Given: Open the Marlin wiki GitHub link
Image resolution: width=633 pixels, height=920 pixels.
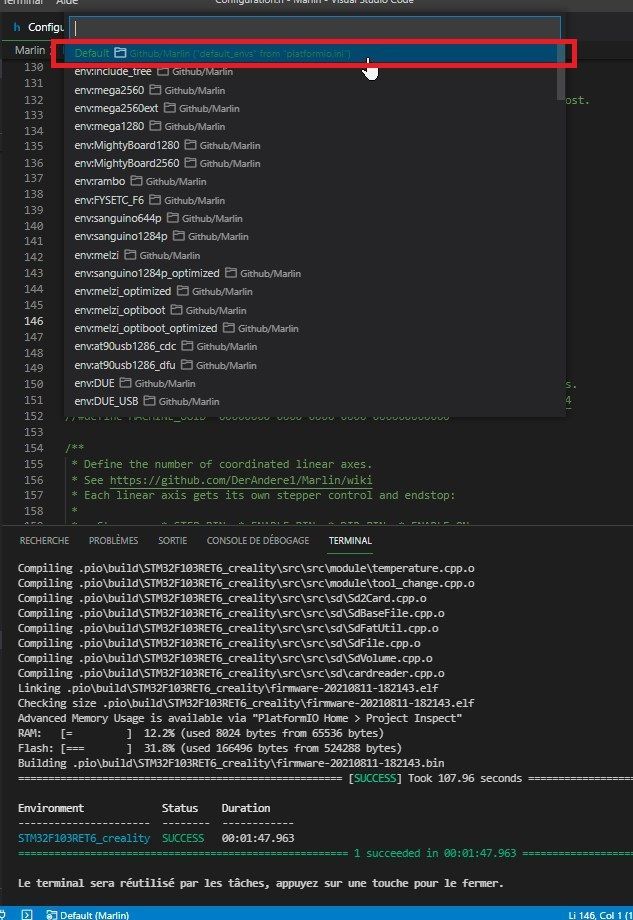Looking at the screenshot, I should [x=241, y=480].
